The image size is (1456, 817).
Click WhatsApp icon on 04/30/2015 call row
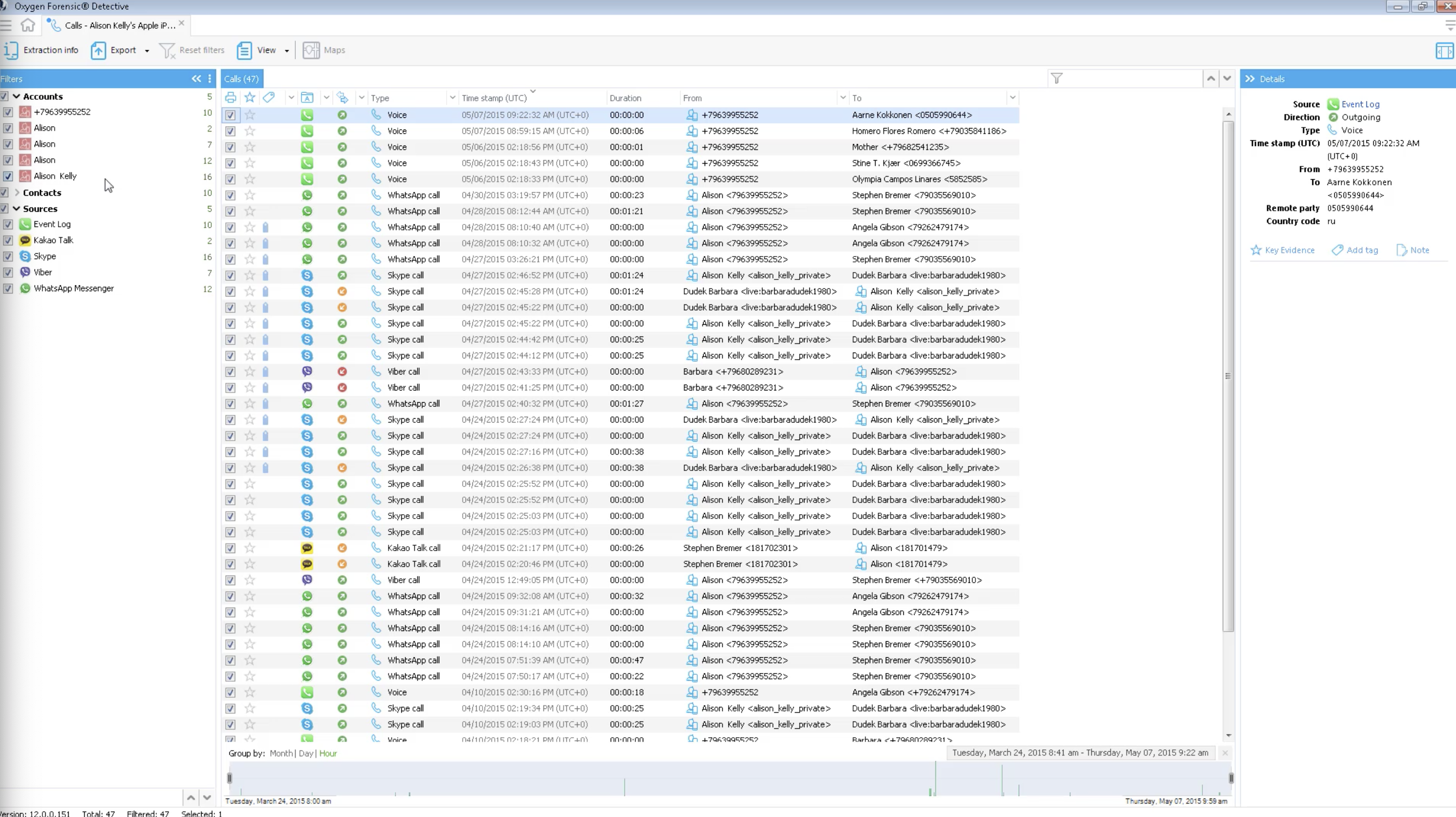point(307,196)
